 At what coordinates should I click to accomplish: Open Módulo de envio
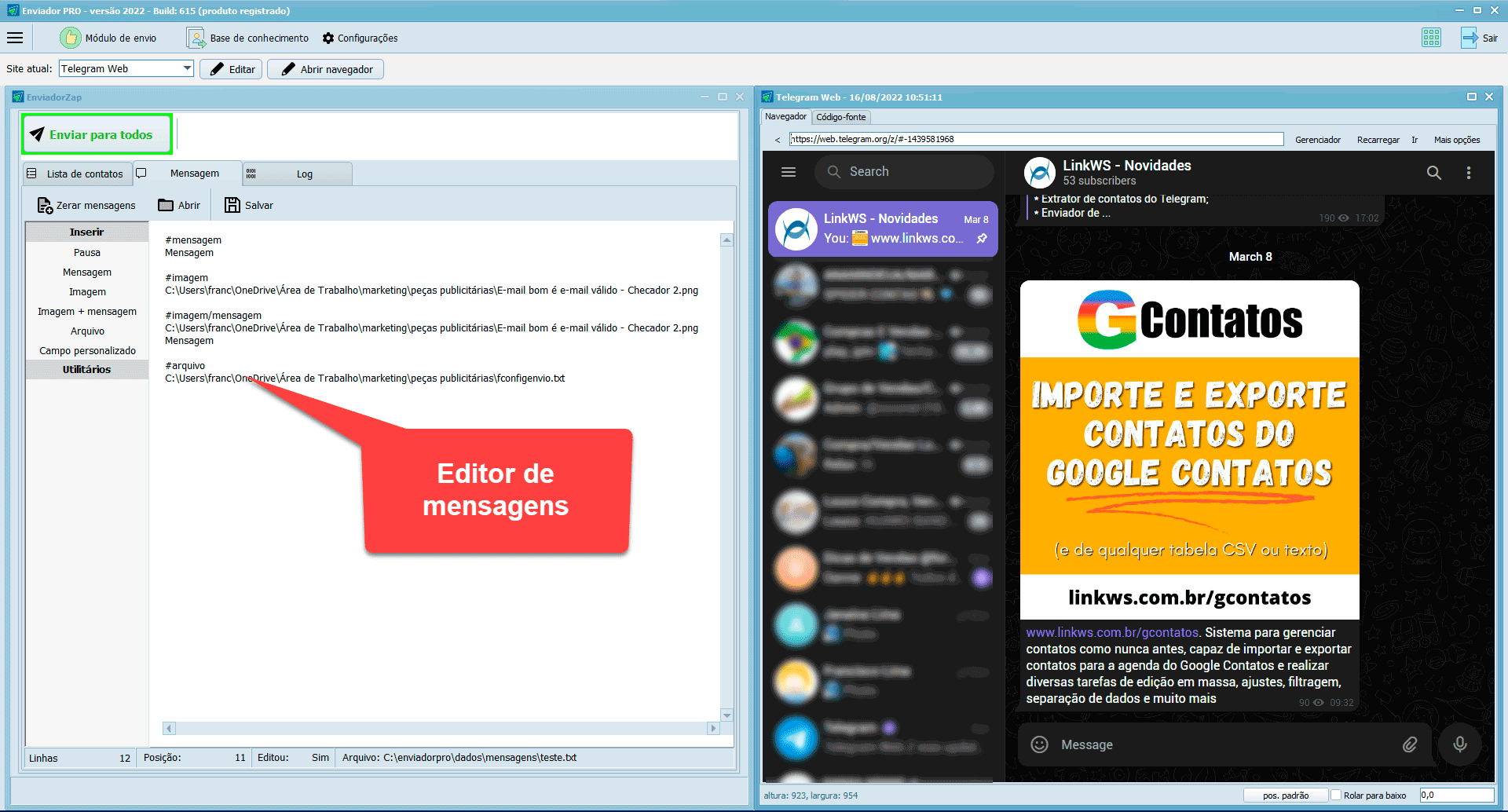point(109,38)
